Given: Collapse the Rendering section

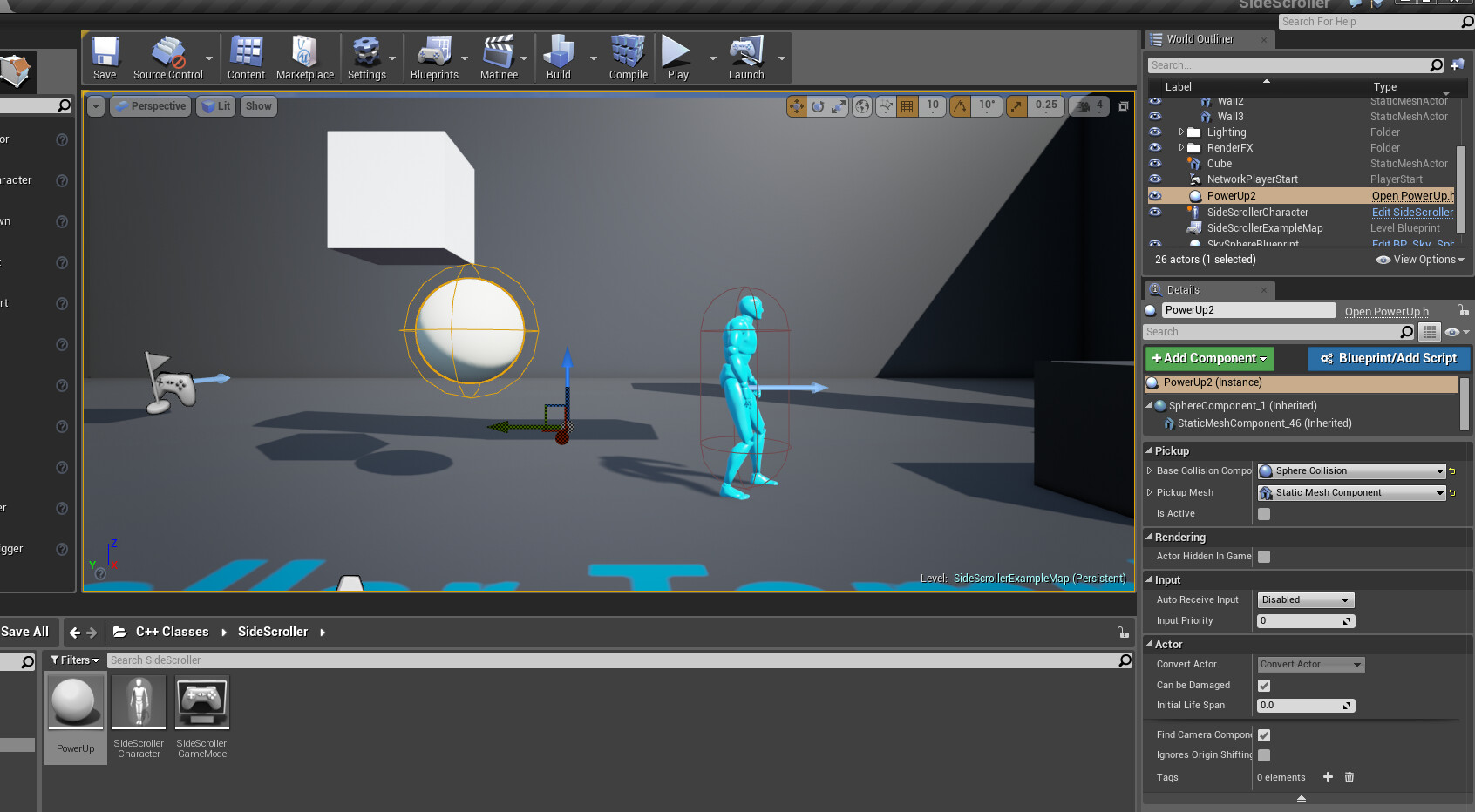Looking at the screenshot, I should (x=1149, y=538).
